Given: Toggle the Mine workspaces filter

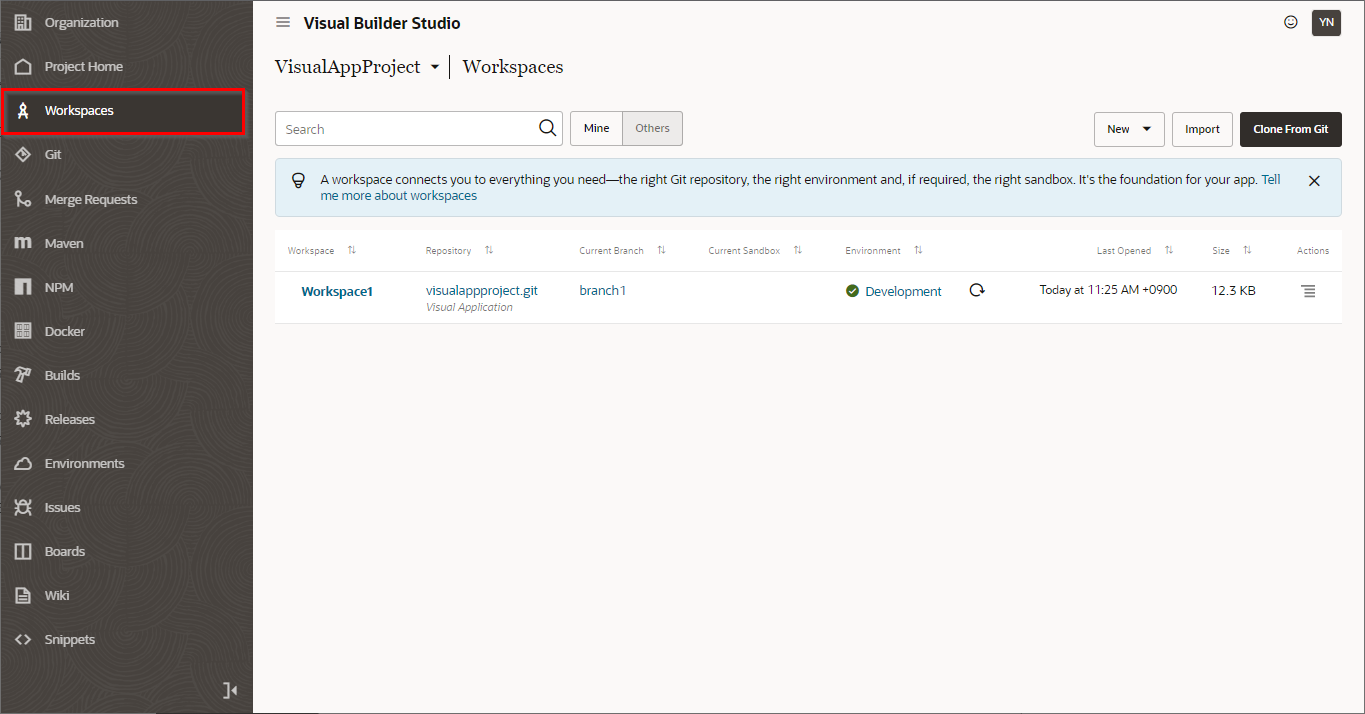Looking at the screenshot, I should click(596, 128).
